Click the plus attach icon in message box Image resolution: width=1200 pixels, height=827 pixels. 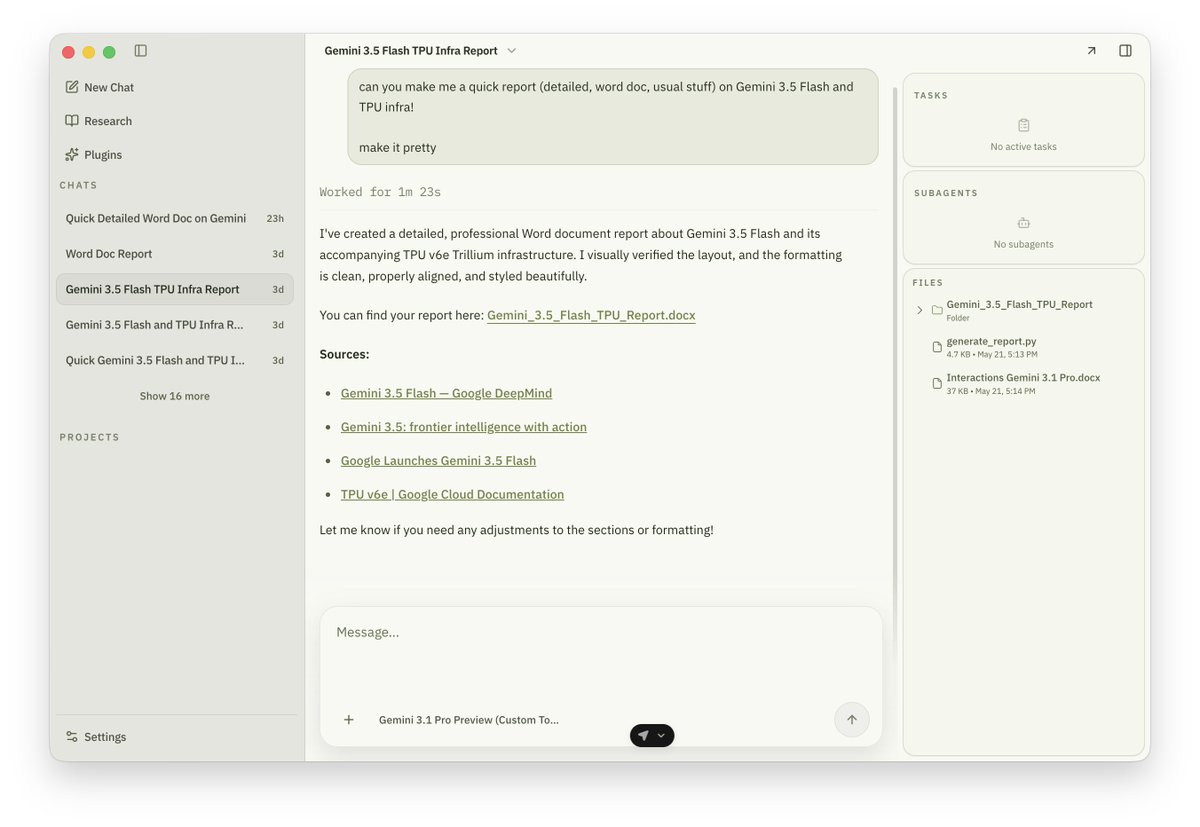point(349,720)
